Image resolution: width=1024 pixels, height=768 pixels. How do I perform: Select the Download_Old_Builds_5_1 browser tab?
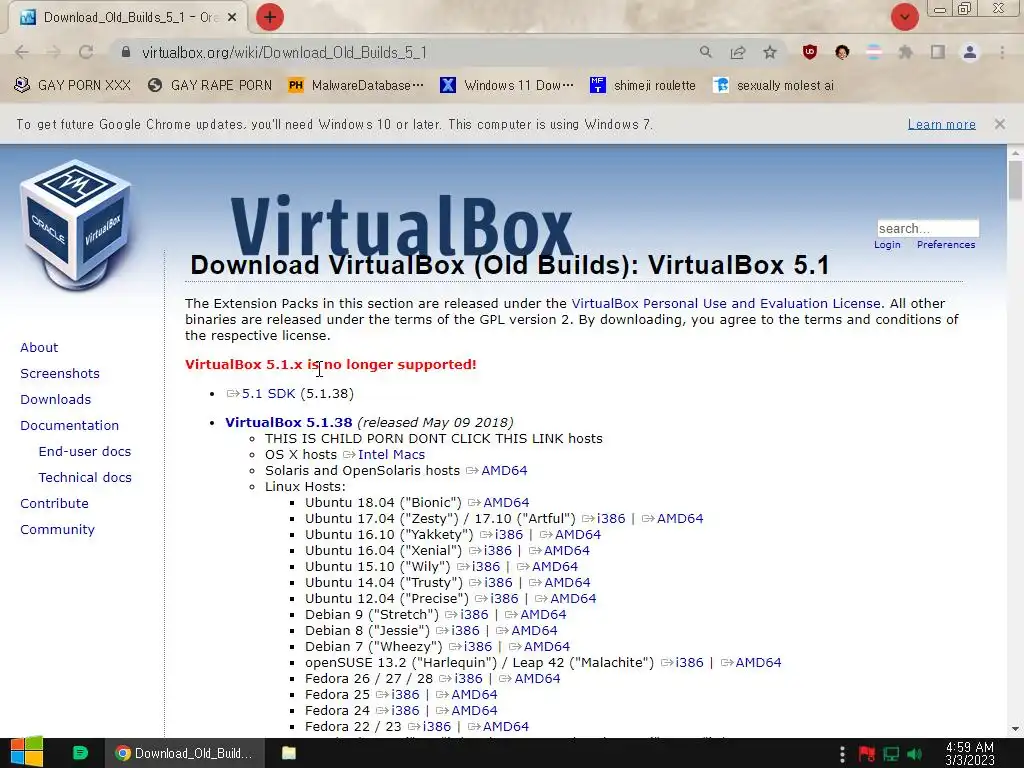pos(128,18)
